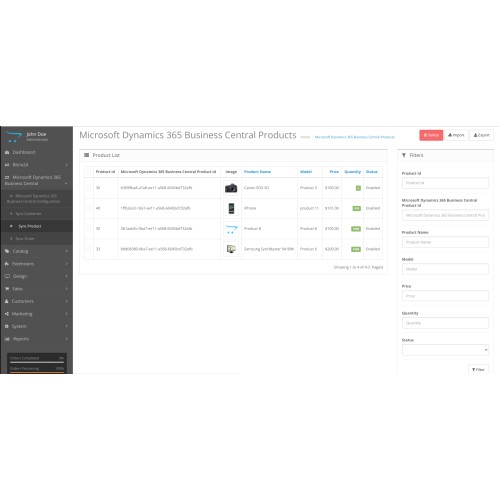
Task: Open the iPhone product thumbnail
Action: pyautogui.click(x=231, y=208)
